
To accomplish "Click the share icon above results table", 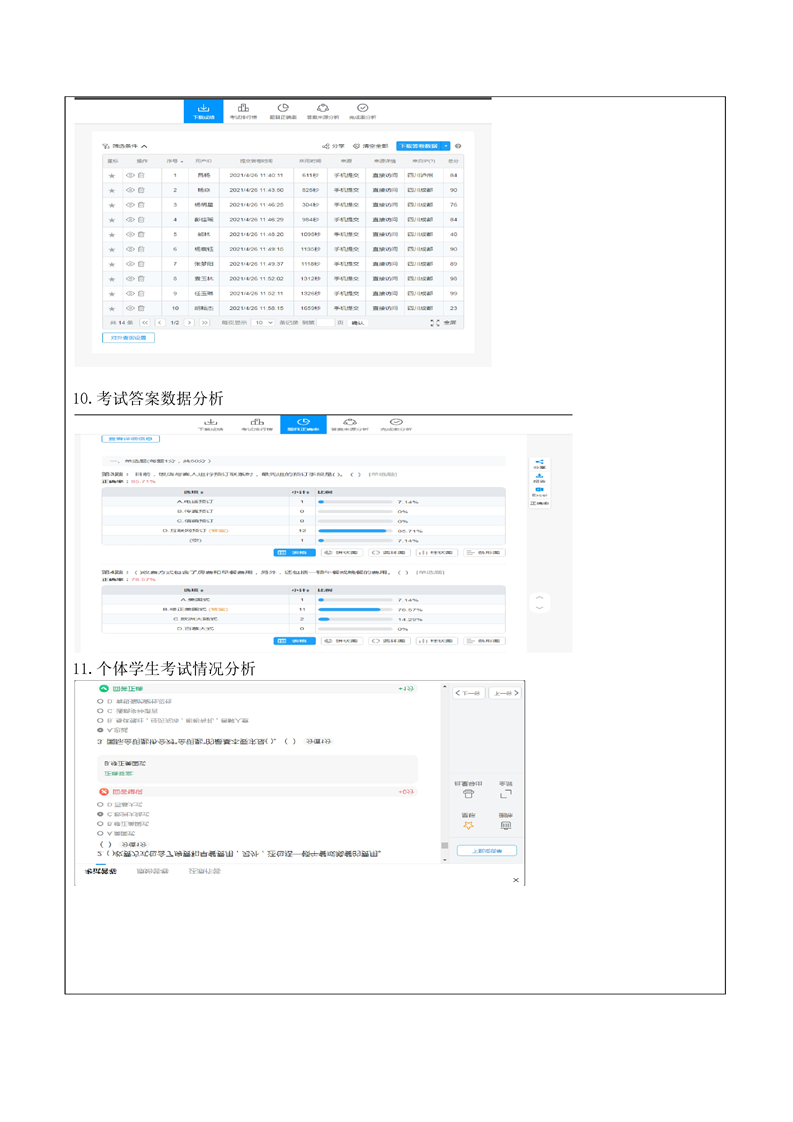I will [x=326, y=146].
